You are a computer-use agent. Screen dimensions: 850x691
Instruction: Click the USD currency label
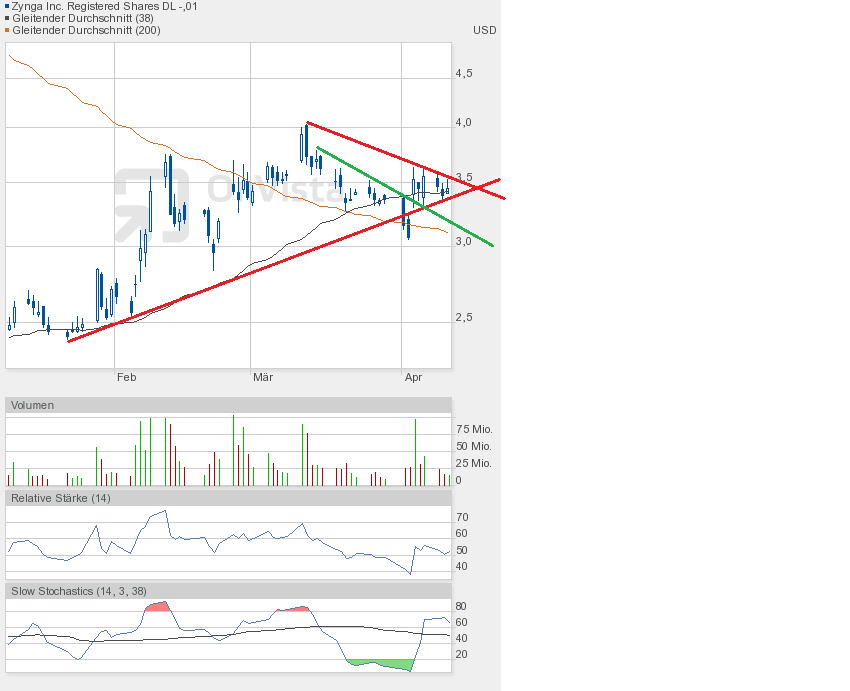pos(484,30)
